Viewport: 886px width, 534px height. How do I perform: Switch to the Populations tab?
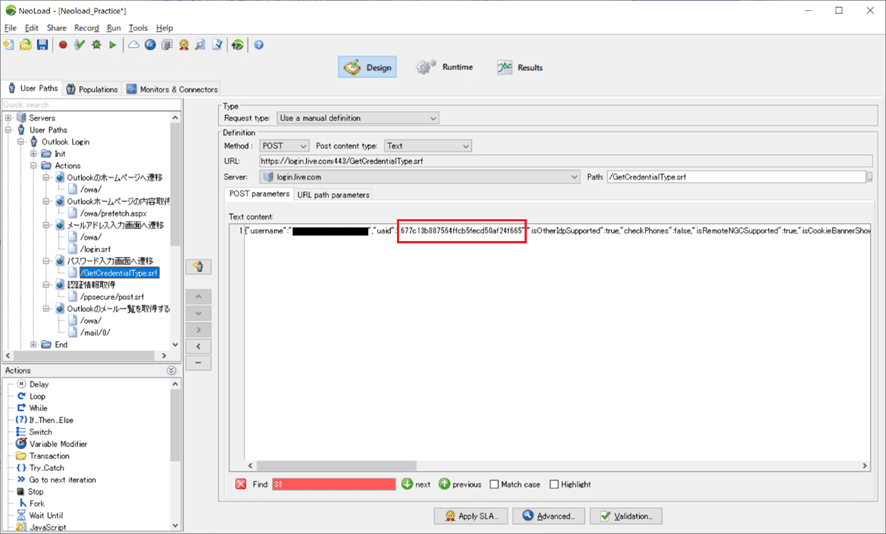(x=92, y=89)
